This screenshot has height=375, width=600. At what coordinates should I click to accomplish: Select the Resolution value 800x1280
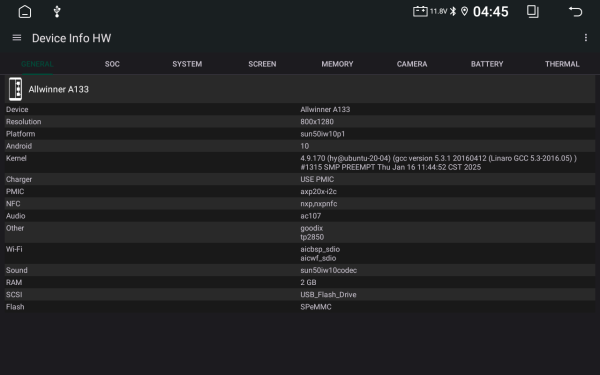[x=317, y=122]
